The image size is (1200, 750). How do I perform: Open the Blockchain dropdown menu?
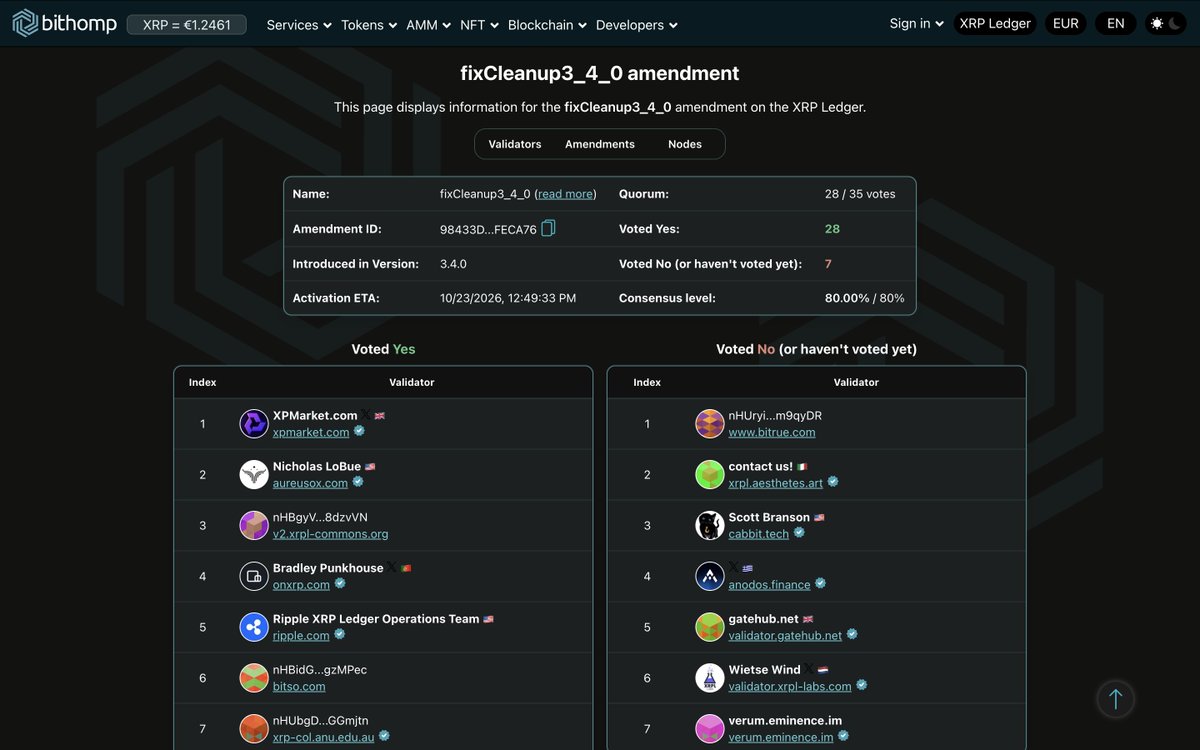(x=547, y=25)
